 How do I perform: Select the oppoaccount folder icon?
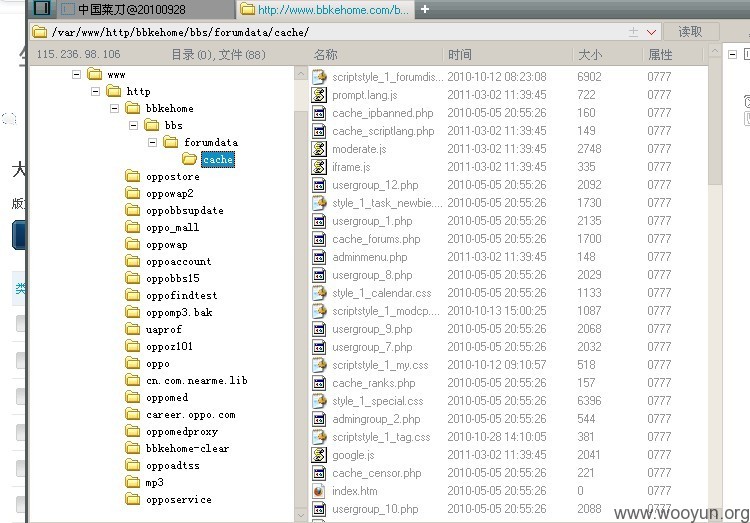point(132,261)
